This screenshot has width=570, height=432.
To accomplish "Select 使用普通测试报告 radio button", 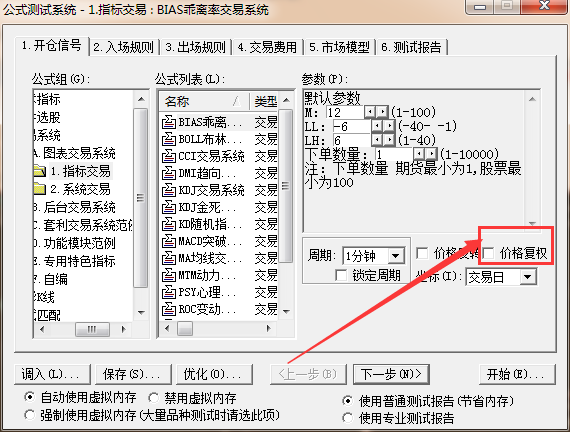I will 348,401.
